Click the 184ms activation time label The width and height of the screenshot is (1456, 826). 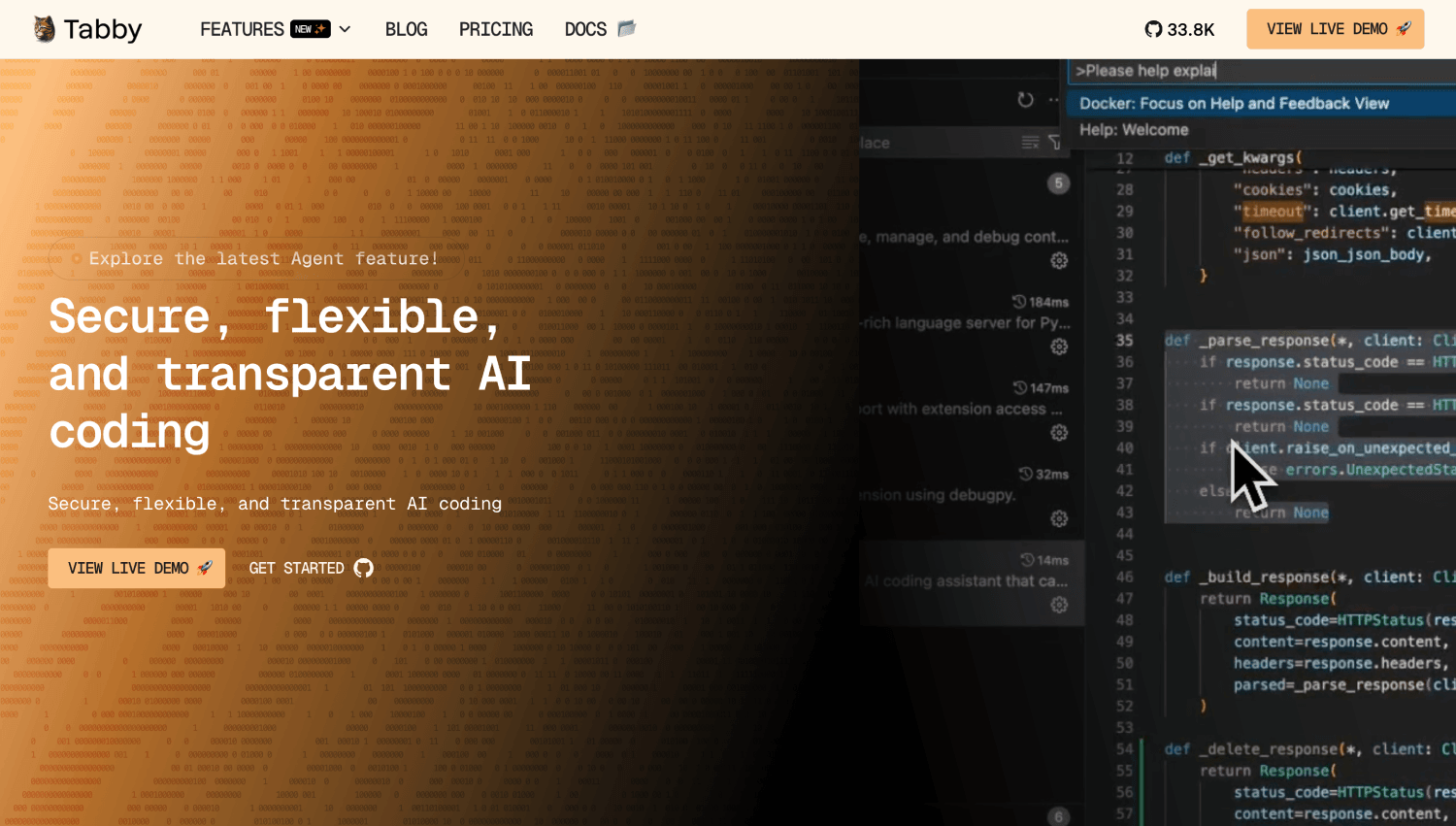[1041, 302]
